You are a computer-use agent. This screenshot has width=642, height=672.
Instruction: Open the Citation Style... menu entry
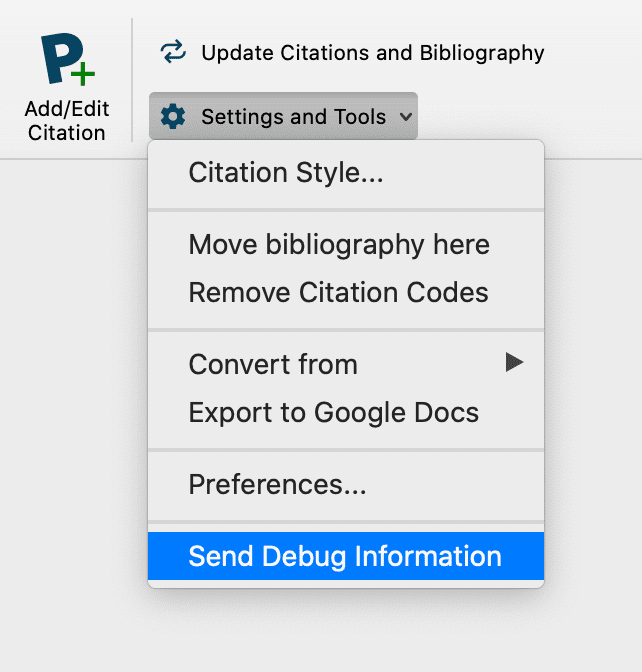coord(286,172)
